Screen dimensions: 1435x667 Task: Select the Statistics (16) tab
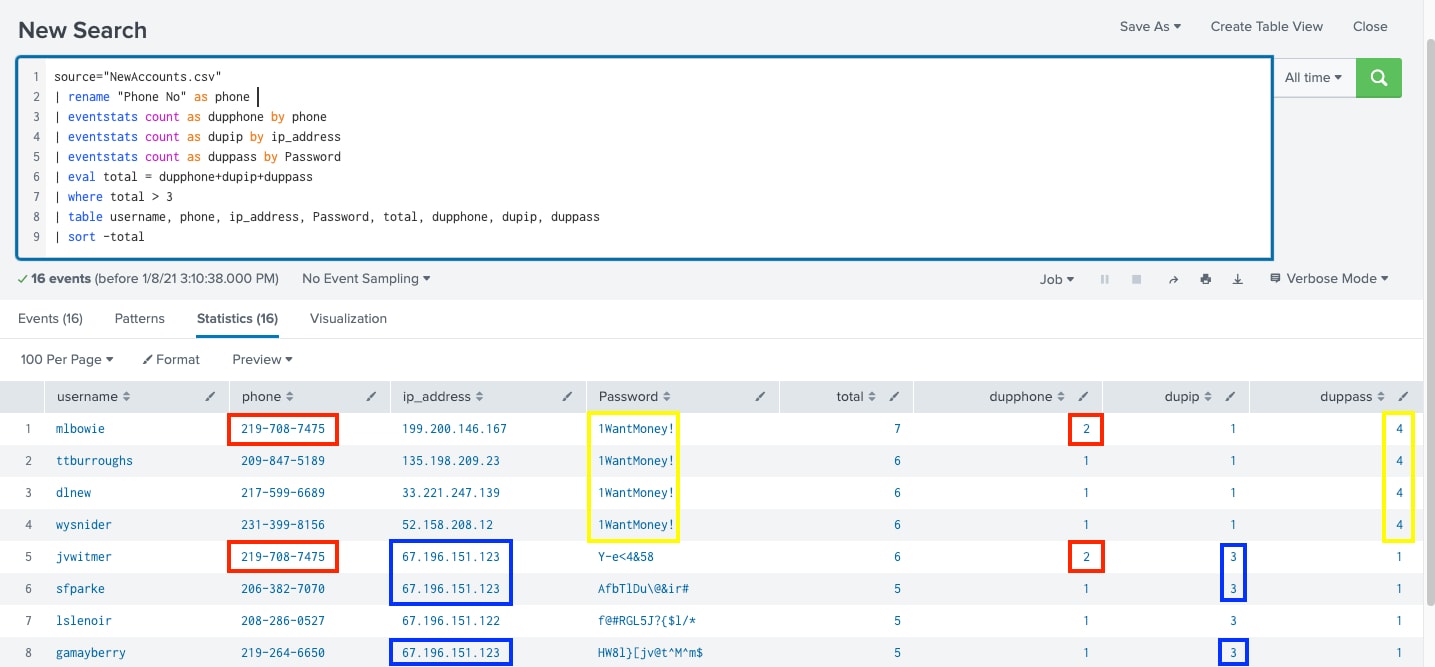coord(237,319)
